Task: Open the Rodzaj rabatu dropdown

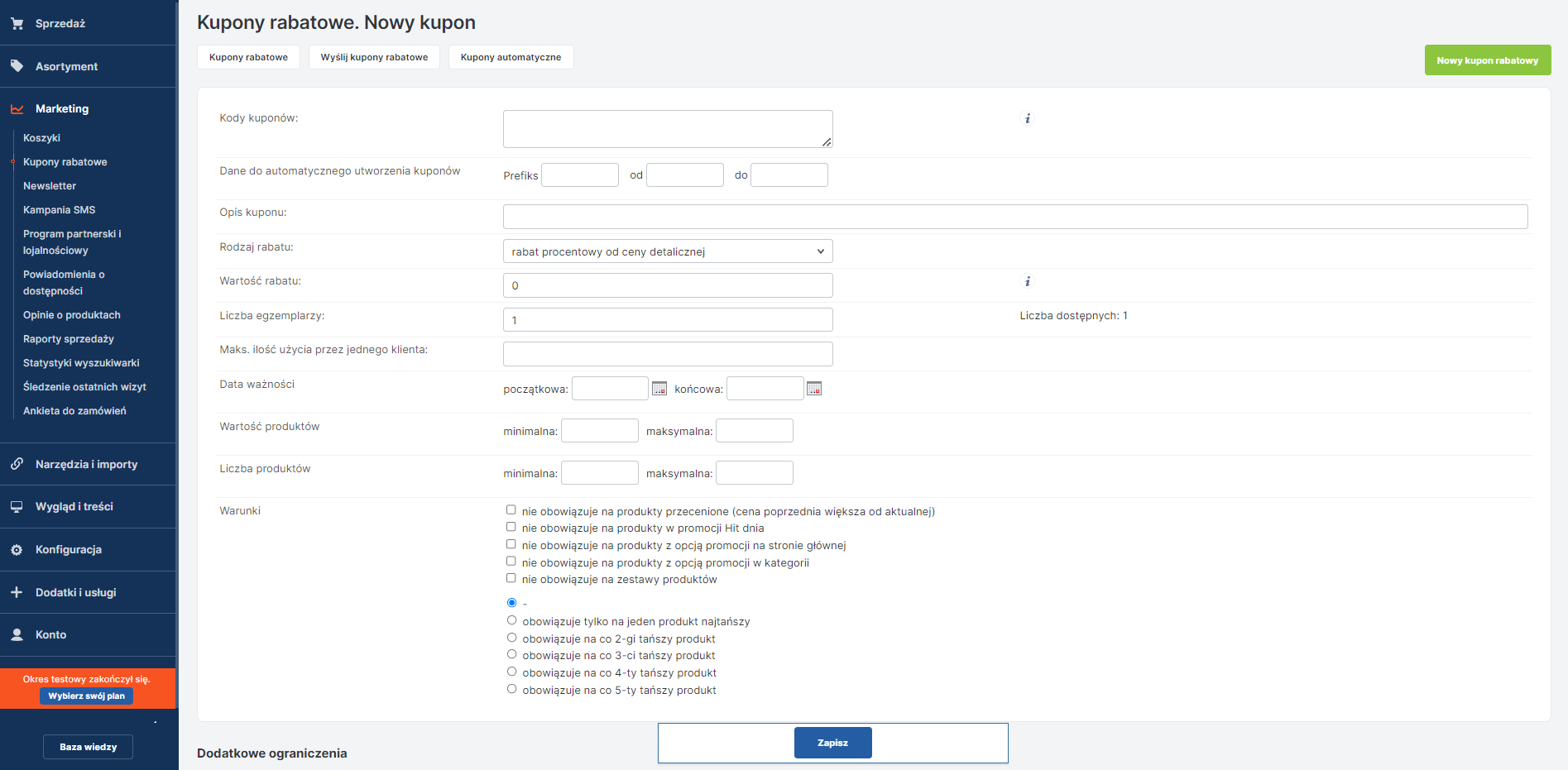Action: click(x=668, y=251)
